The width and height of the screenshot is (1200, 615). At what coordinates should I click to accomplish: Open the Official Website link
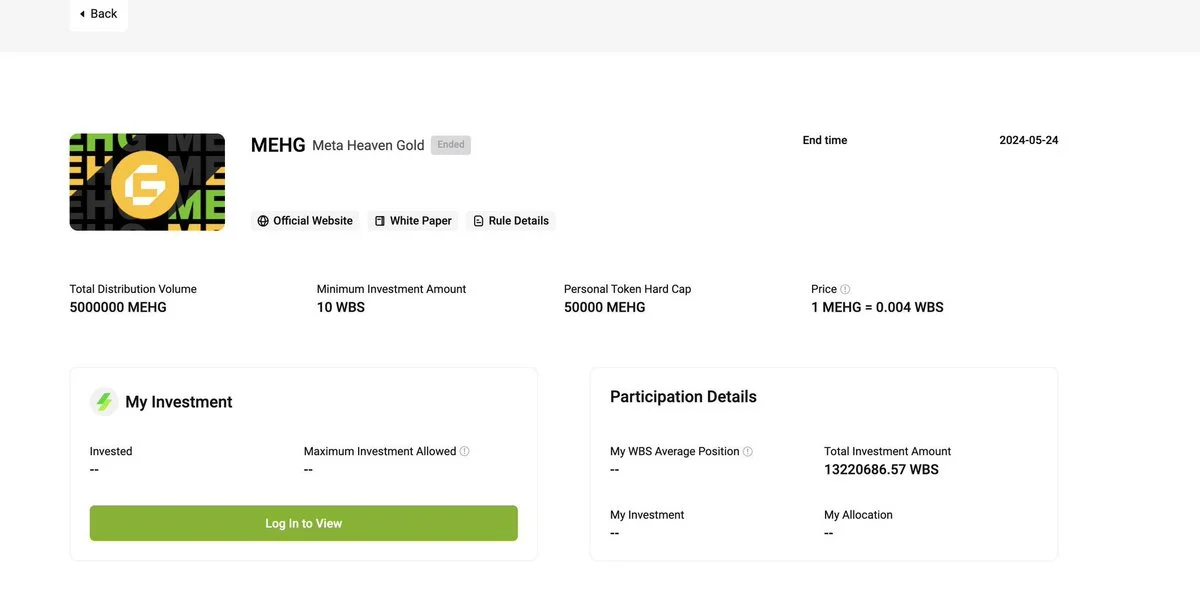[305, 221]
